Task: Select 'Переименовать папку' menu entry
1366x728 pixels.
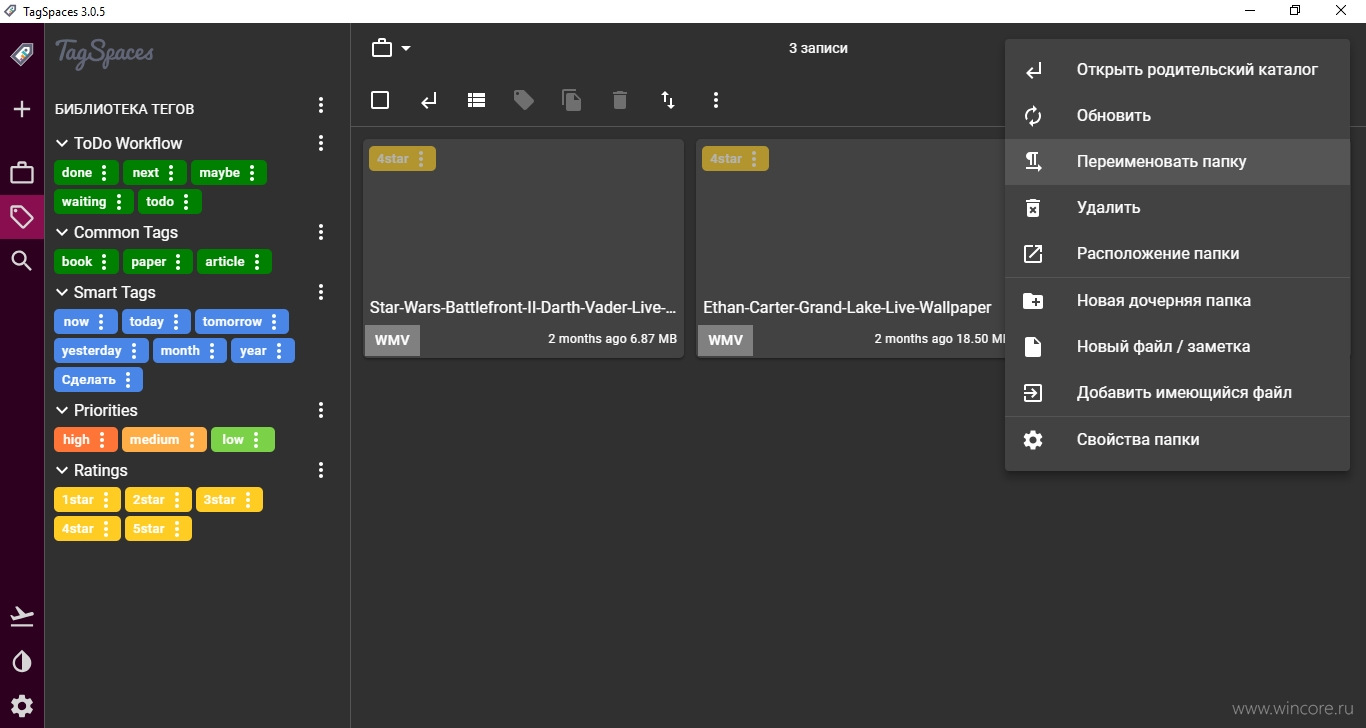Action: pos(1177,162)
